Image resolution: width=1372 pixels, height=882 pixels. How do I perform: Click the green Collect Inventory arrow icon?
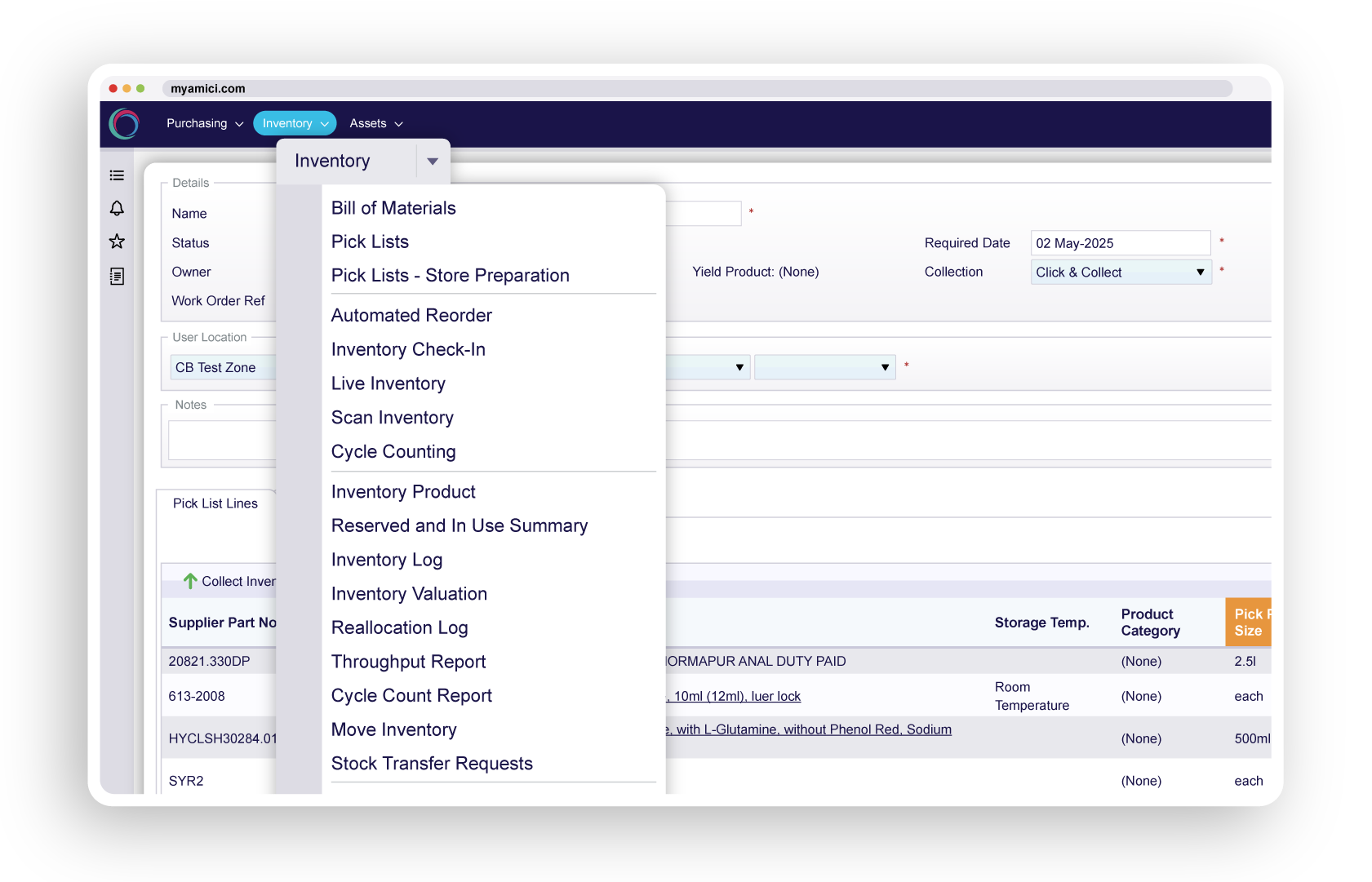tap(190, 581)
